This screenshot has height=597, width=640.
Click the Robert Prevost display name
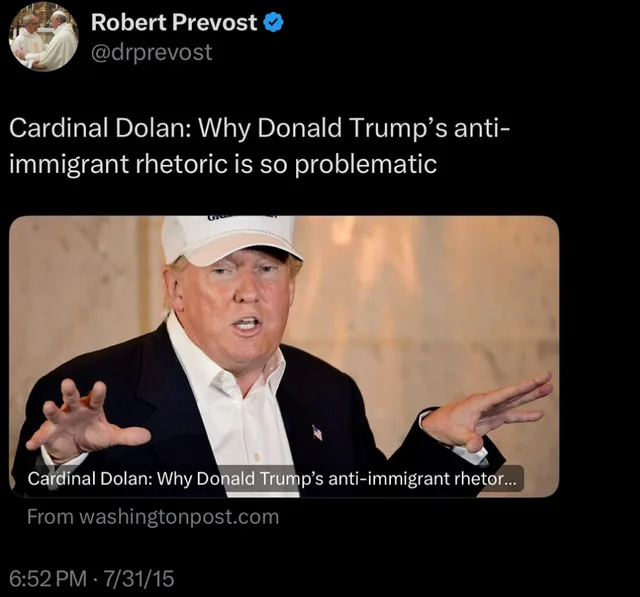pos(174,22)
